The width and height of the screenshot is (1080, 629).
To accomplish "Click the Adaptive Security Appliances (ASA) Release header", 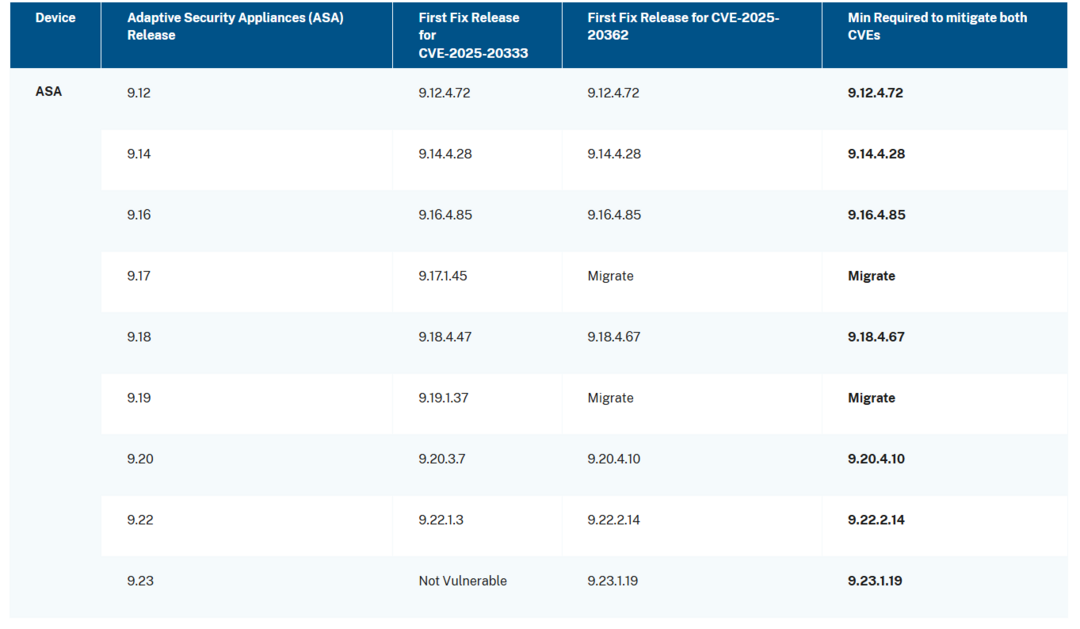I will (235, 26).
